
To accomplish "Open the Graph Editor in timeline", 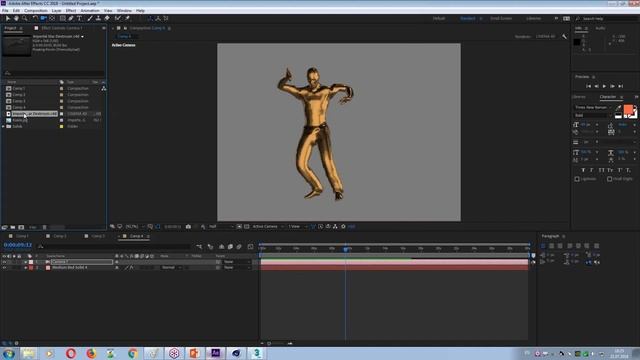I will click(250, 247).
